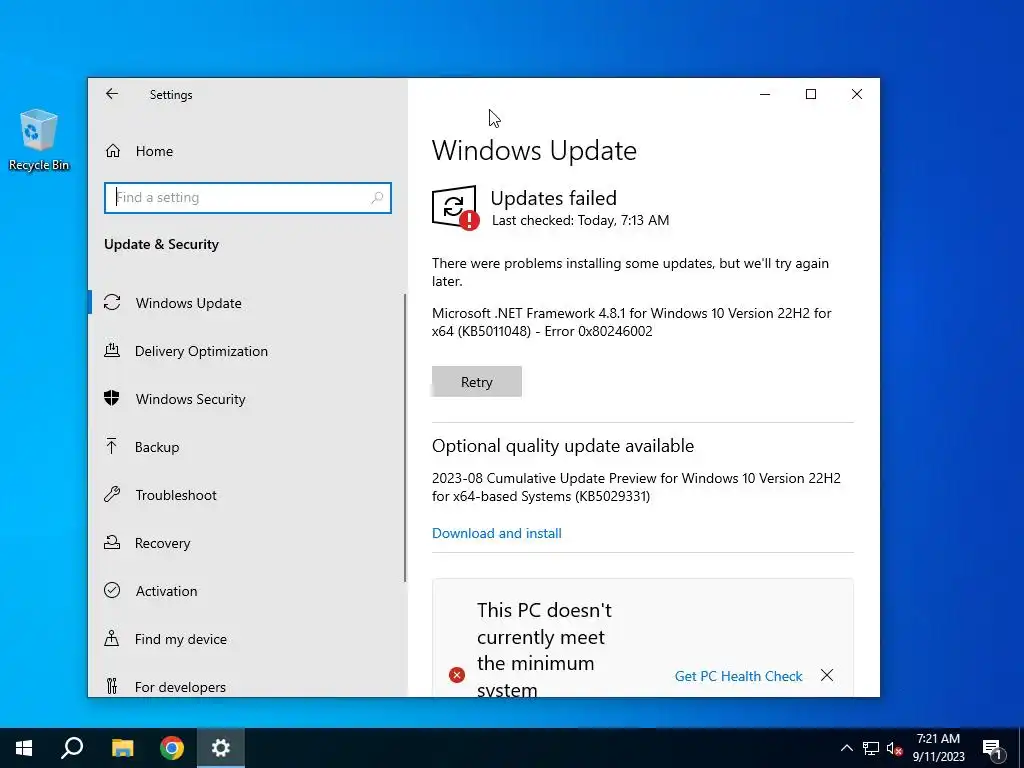Open the Get PC Health Check link

click(738, 676)
